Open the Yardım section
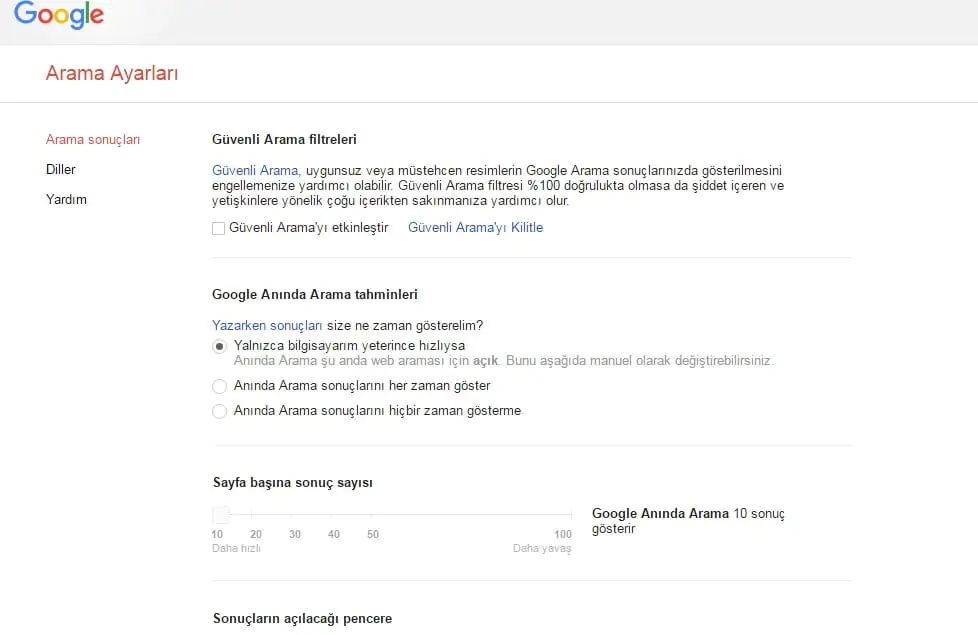Screen dimensions: 978x635 pos(66,199)
